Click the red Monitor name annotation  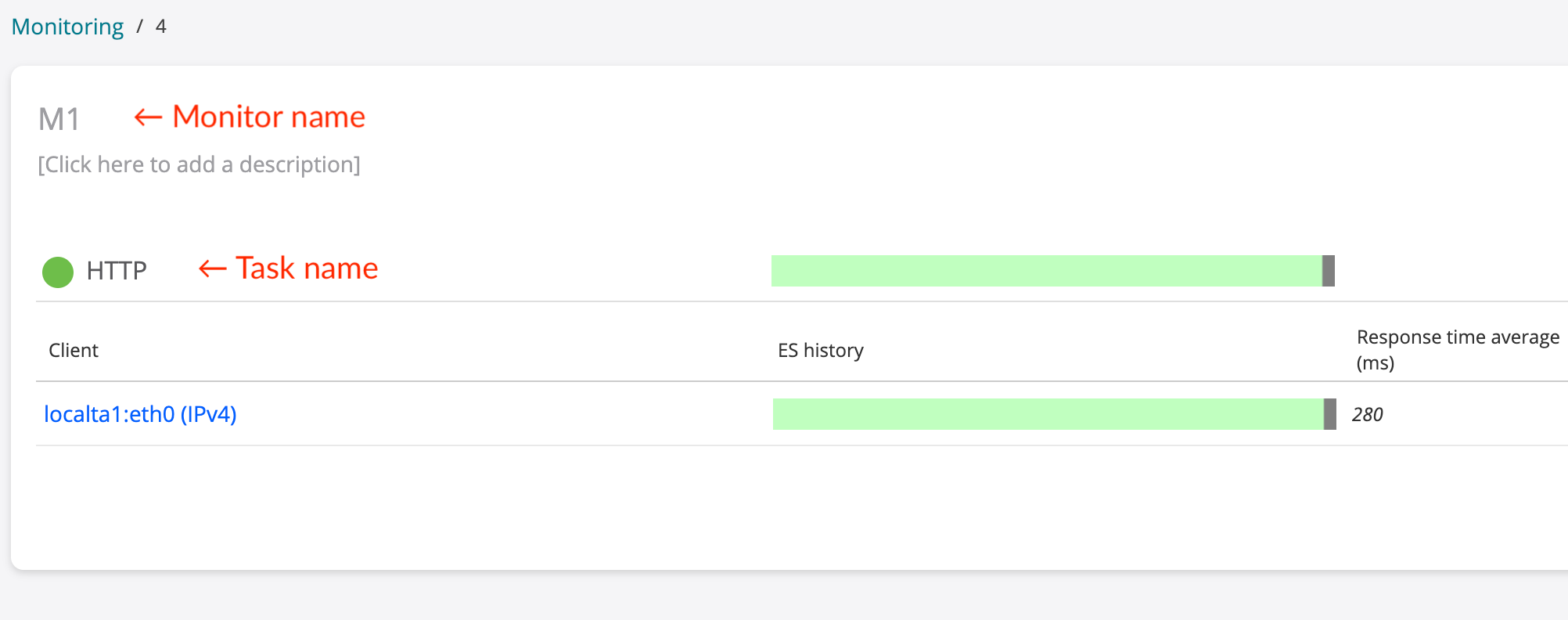tap(268, 117)
